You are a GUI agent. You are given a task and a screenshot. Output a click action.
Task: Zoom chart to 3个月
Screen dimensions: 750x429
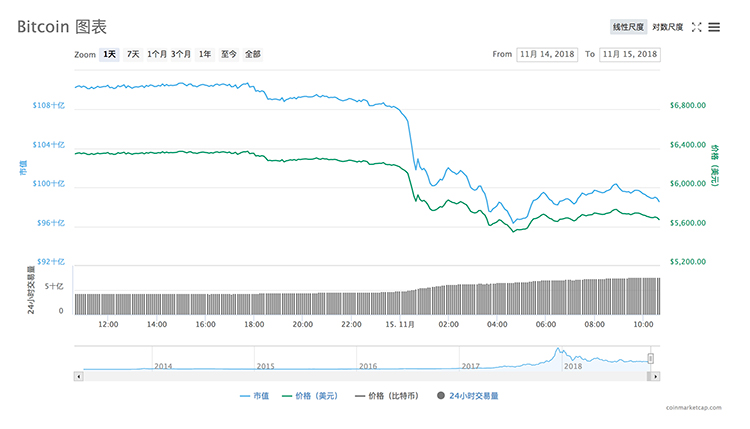point(181,54)
